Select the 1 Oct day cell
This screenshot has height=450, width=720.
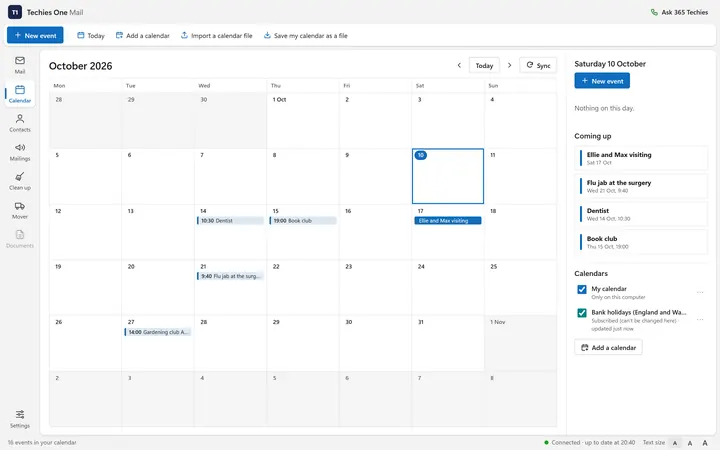(x=303, y=120)
